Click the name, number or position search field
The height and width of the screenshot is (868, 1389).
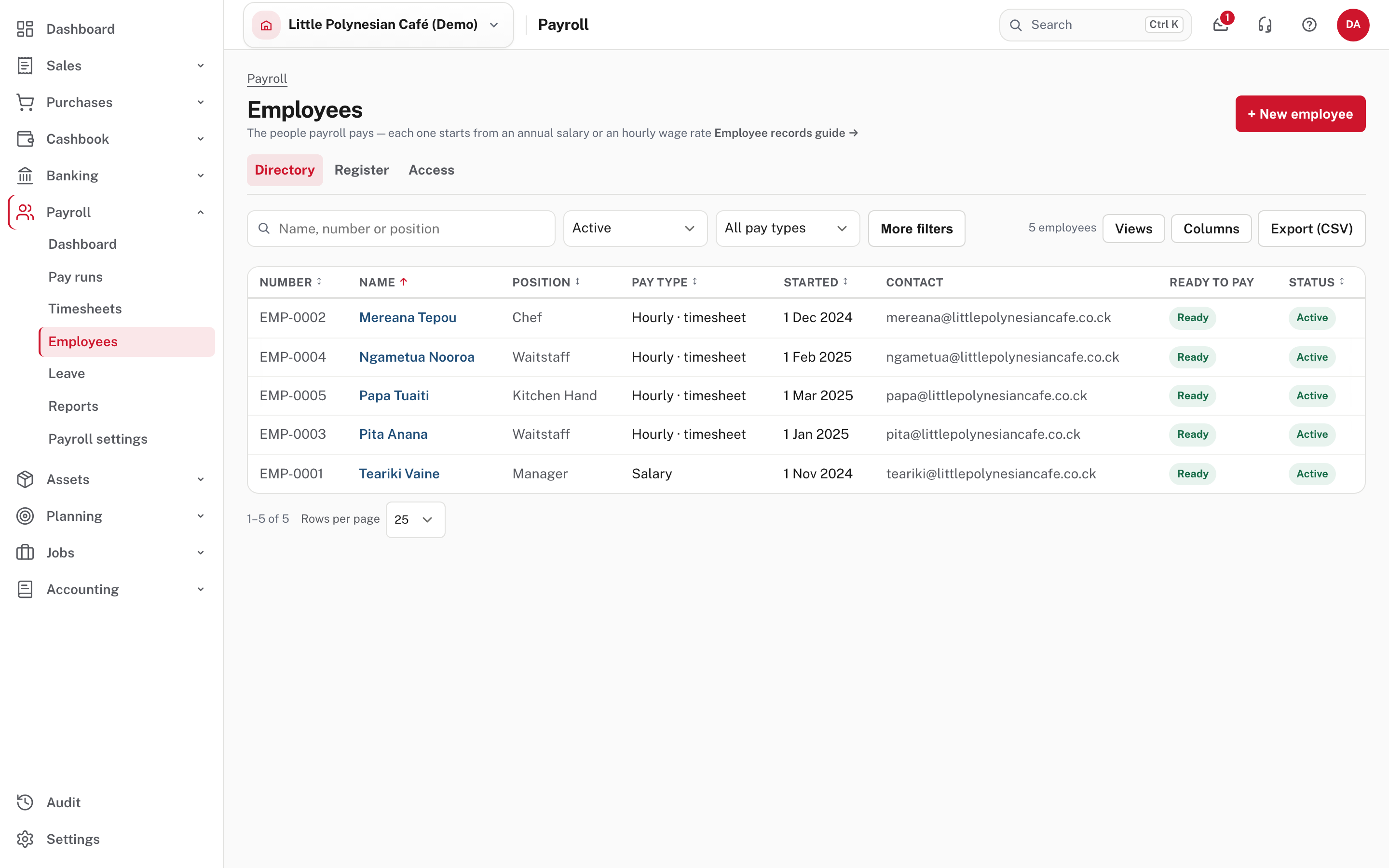401,229
